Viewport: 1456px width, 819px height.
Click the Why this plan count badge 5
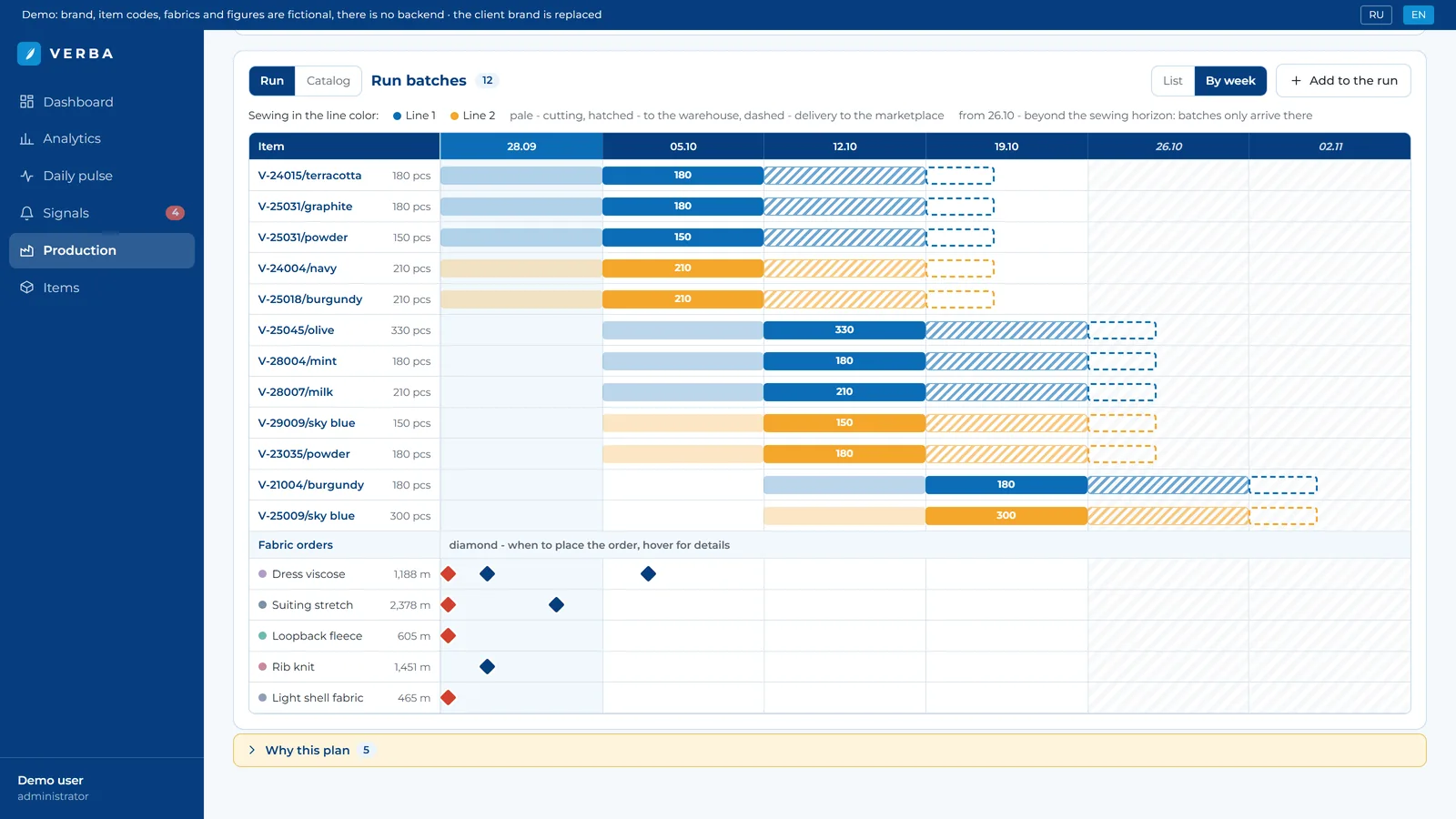pyautogui.click(x=366, y=751)
